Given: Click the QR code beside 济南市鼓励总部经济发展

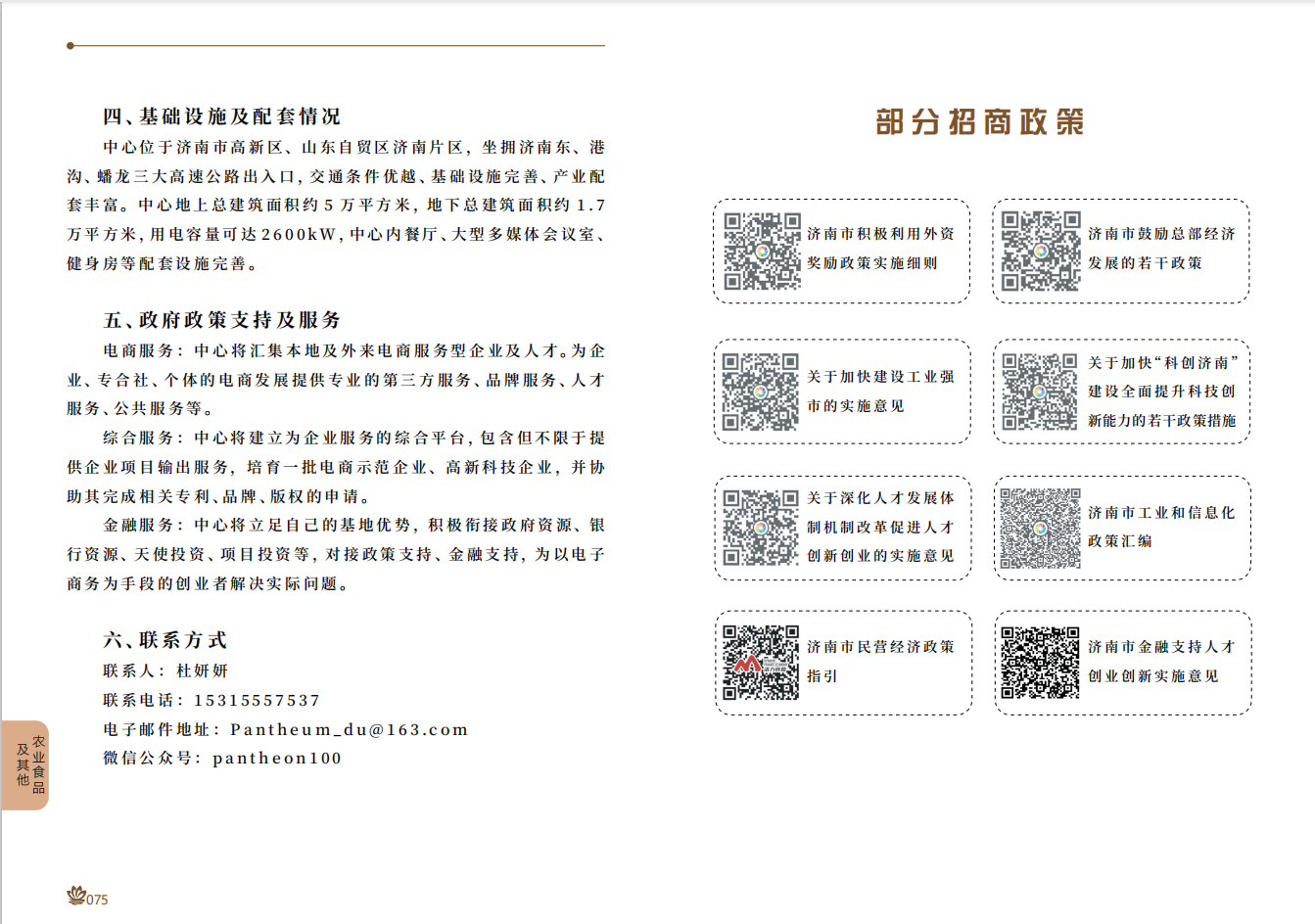Looking at the screenshot, I should (1041, 252).
